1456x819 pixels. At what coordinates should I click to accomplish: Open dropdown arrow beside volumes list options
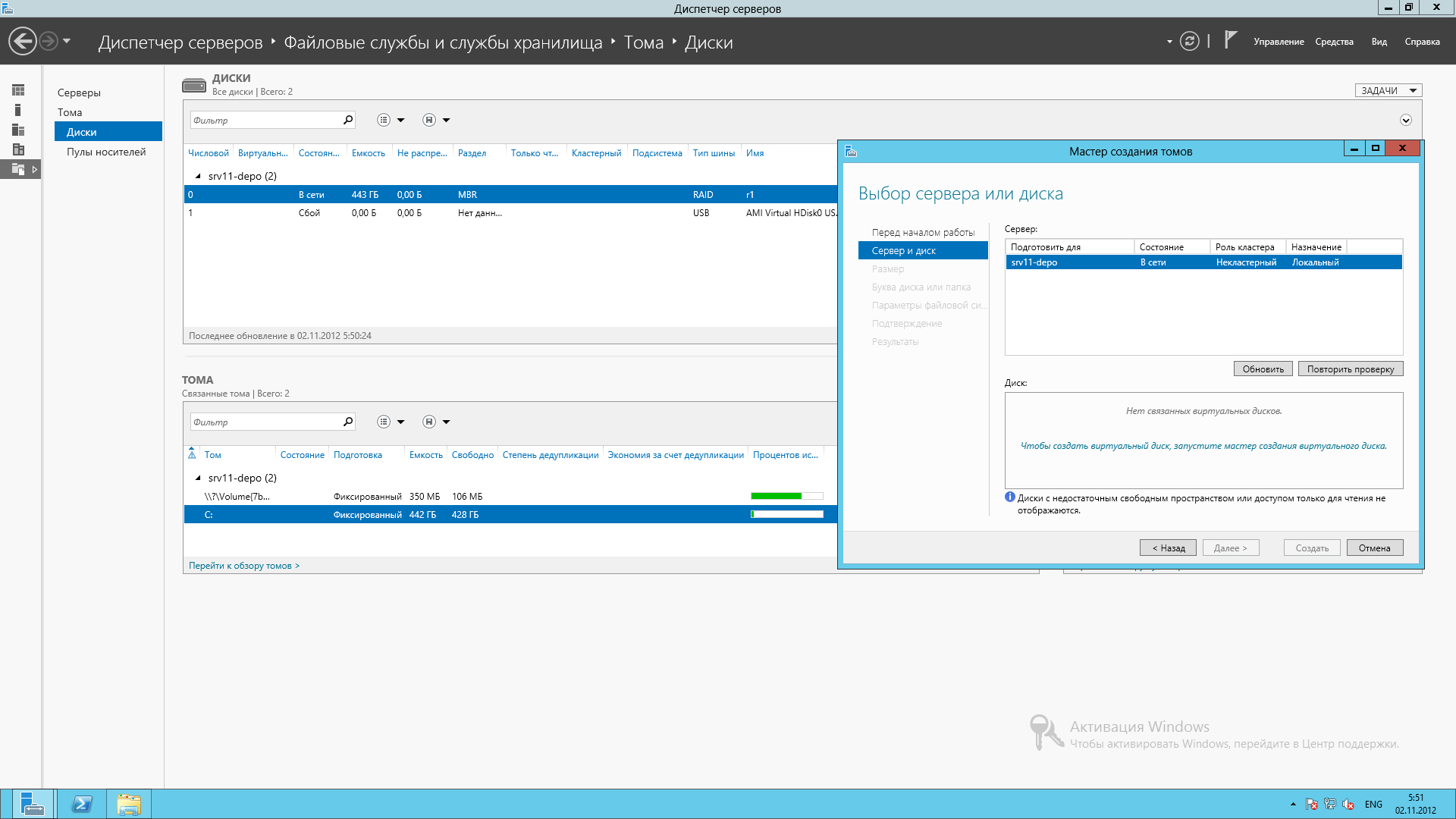[401, 422]
